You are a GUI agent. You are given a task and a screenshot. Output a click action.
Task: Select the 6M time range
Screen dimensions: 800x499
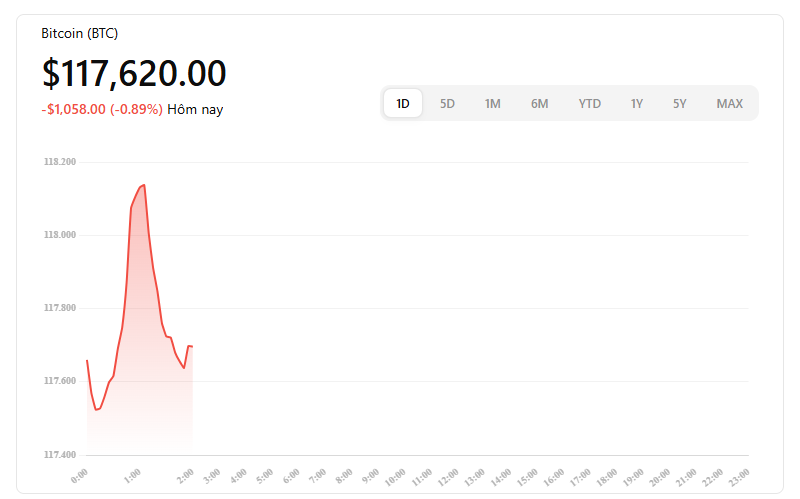(x=539, y=104)
